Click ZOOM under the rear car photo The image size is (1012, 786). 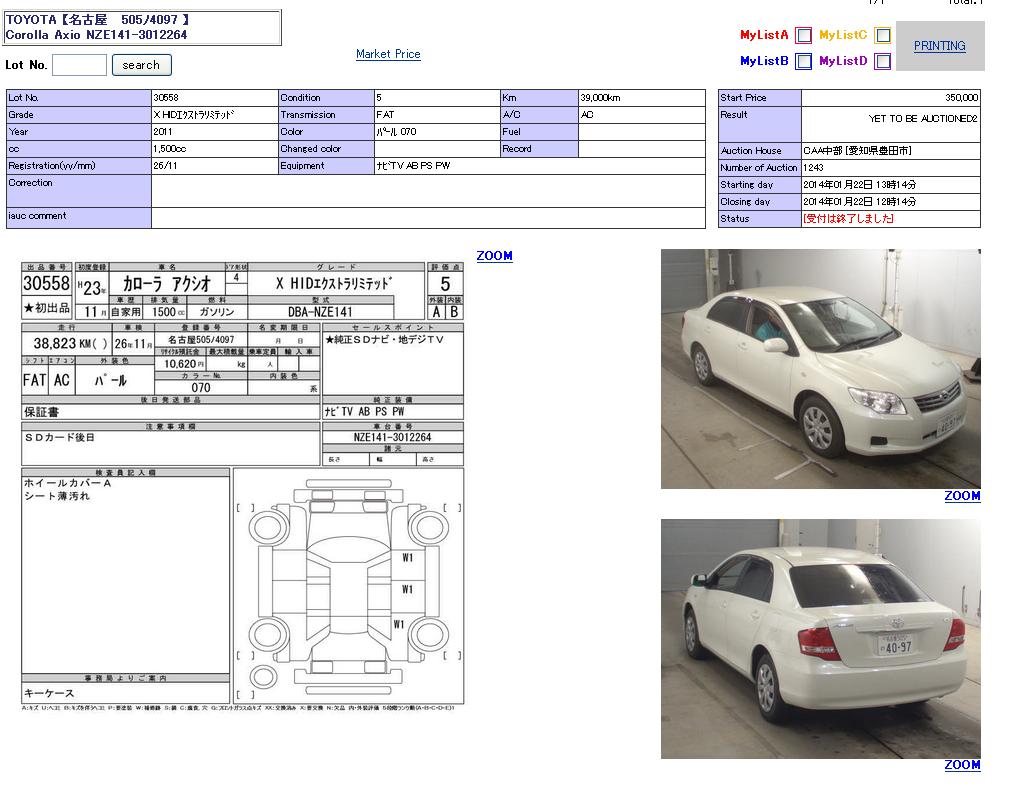click(x=962, y=765)
